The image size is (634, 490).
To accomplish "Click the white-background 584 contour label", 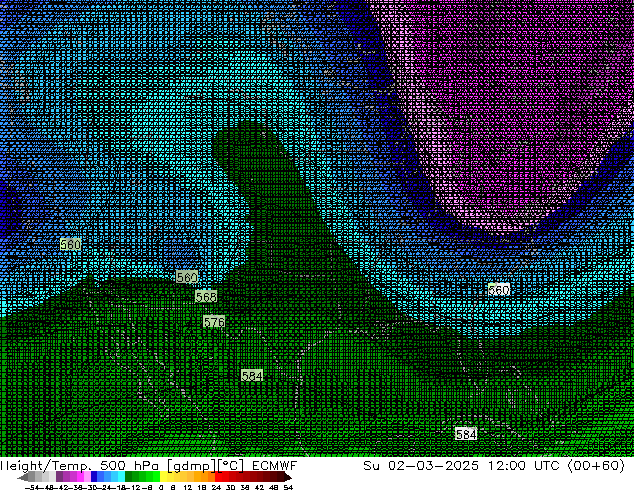I will tap(466, 434).
